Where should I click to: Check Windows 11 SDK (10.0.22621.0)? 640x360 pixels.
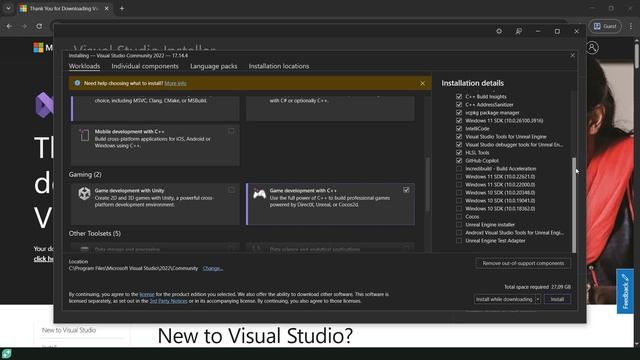(x=459, y=176)
